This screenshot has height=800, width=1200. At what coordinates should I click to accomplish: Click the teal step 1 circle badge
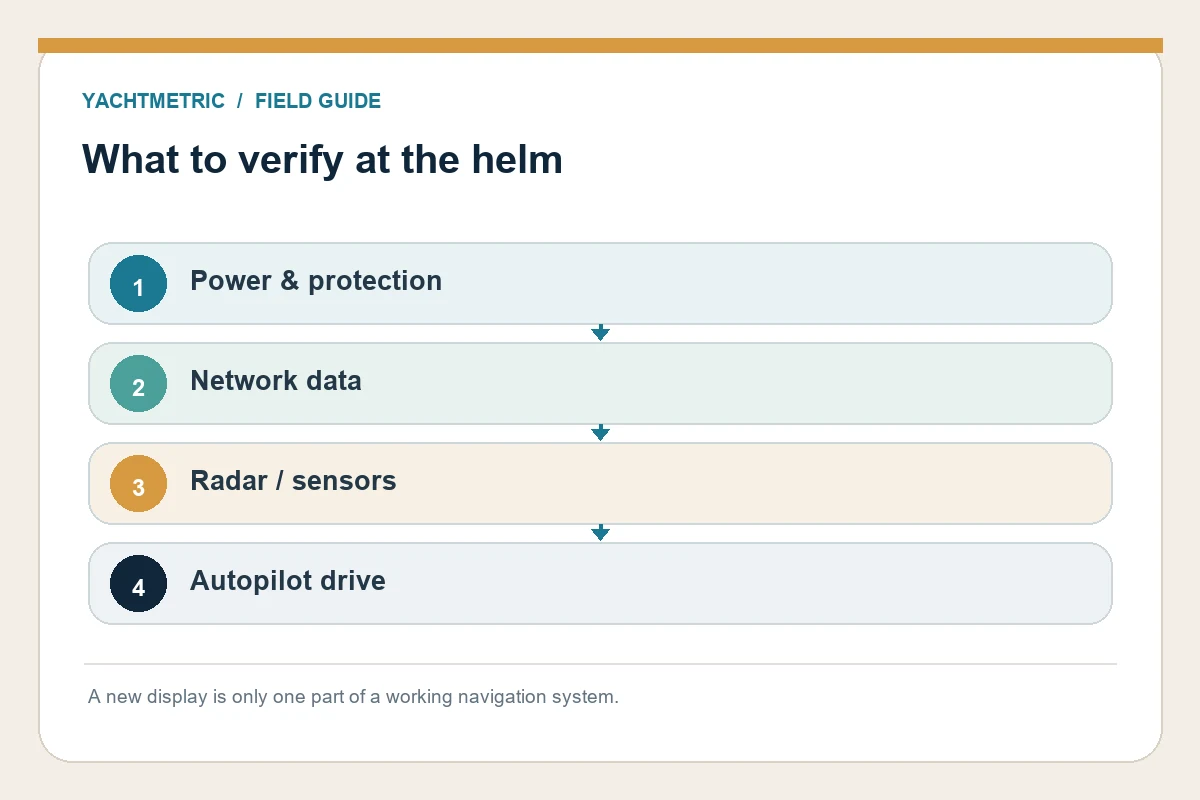138,284
